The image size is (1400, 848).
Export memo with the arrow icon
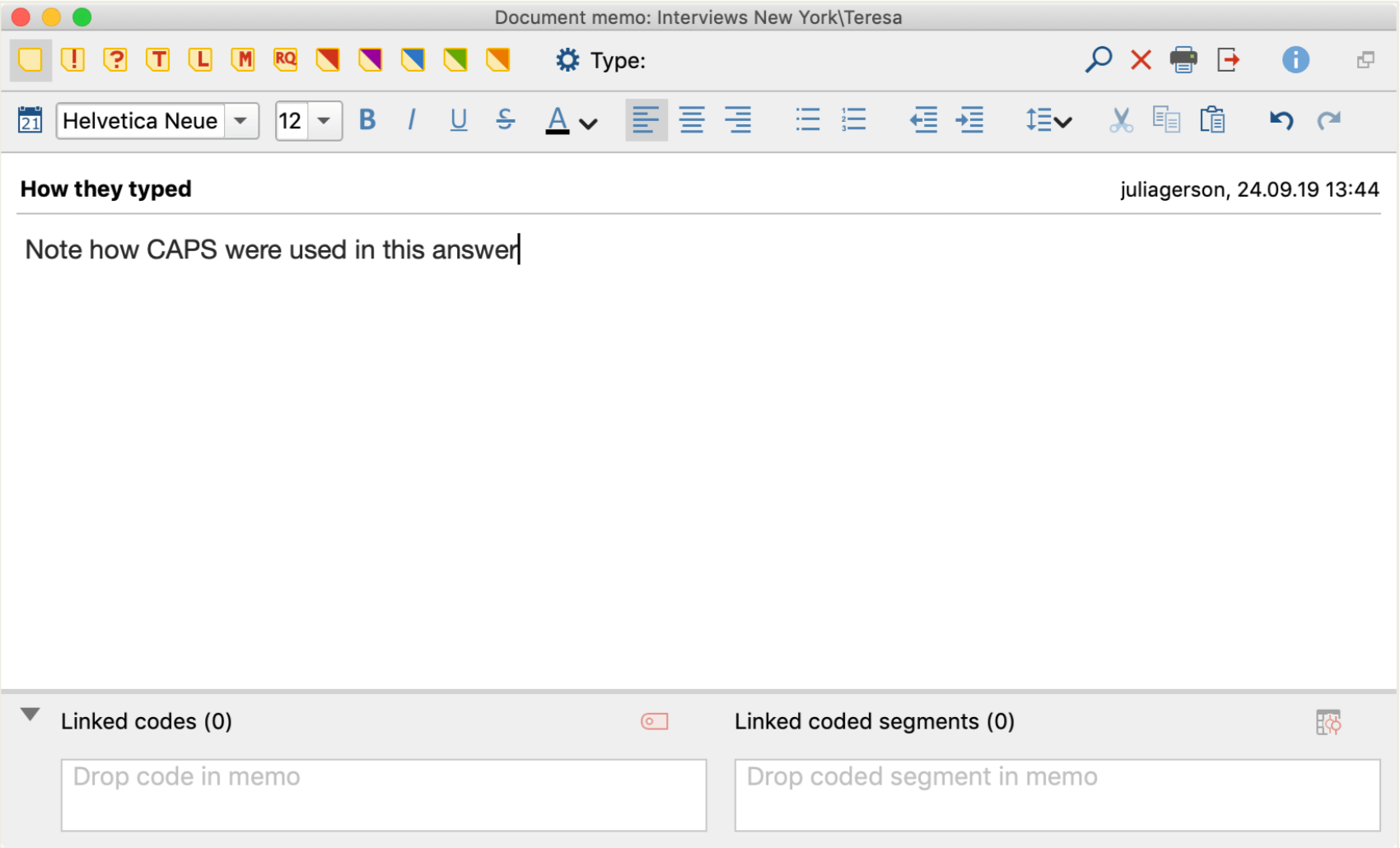point(1228,59)
